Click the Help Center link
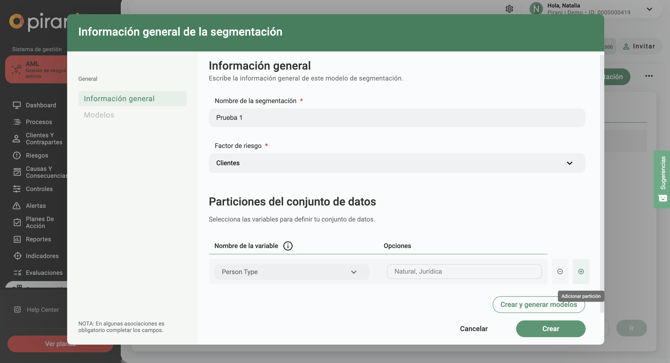The image size is (670, 363). pos(43,310)
